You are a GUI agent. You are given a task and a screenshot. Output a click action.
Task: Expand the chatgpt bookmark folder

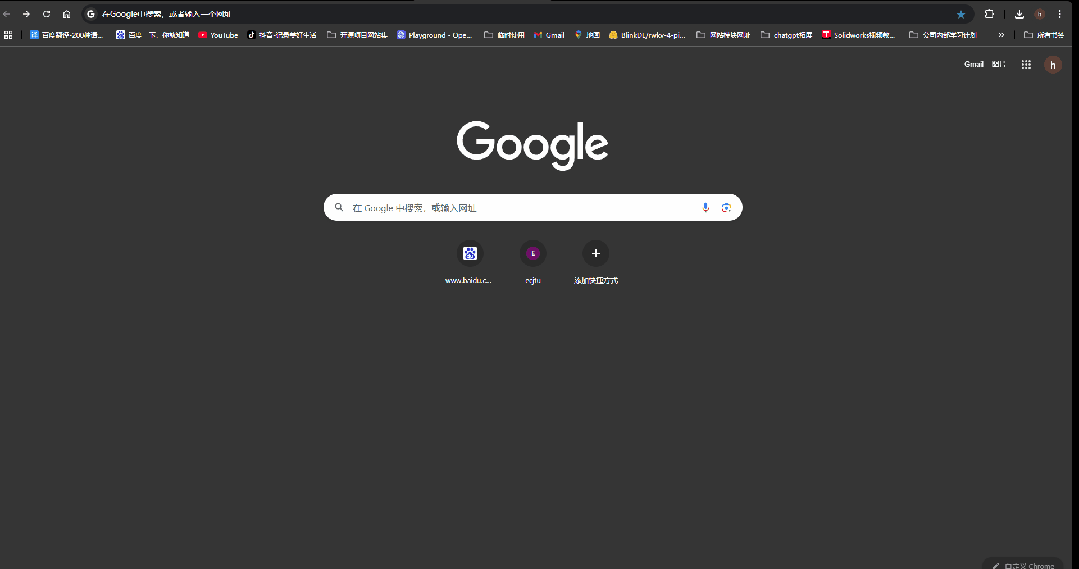click(786, 34)
